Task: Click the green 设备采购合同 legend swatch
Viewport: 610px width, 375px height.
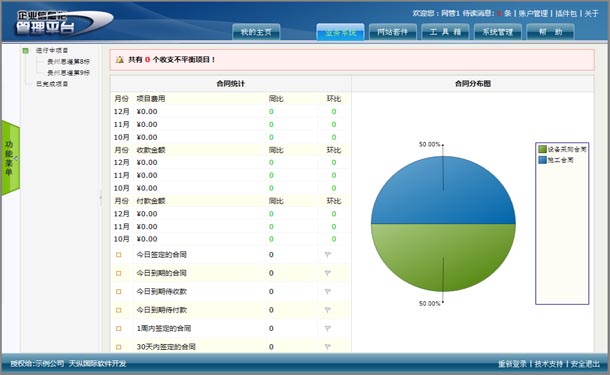Action: click(542, 149)
